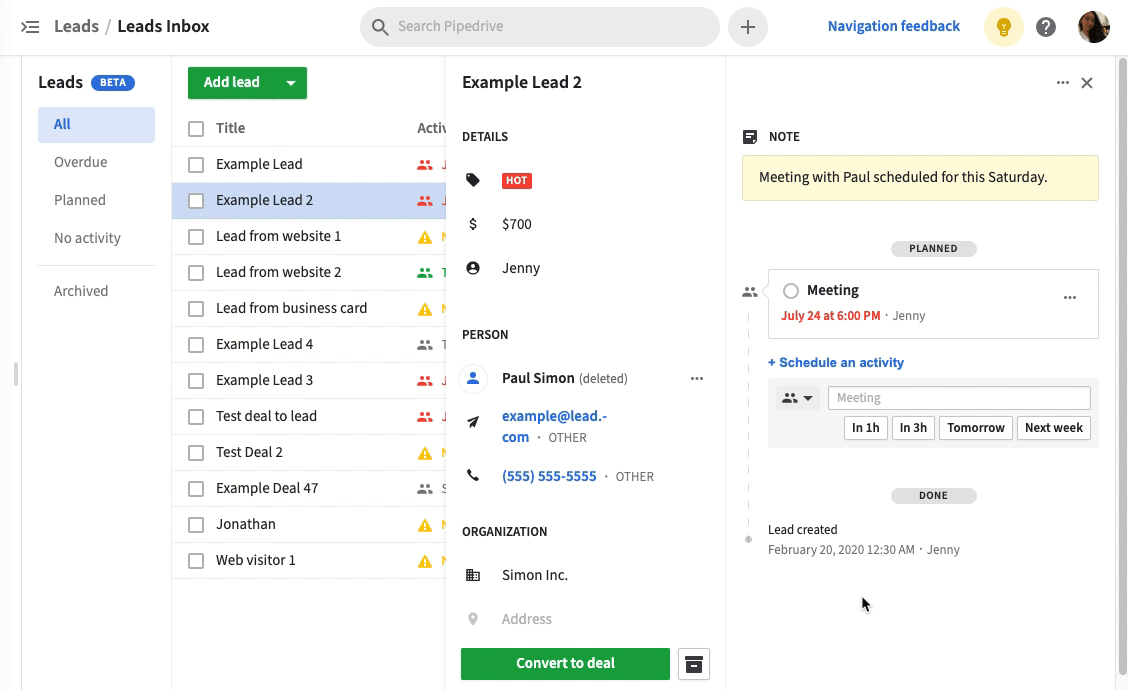This screenshot has width=1128, height=690.
Task: Mark the Meeting activity as done
Action: (791, 291)
